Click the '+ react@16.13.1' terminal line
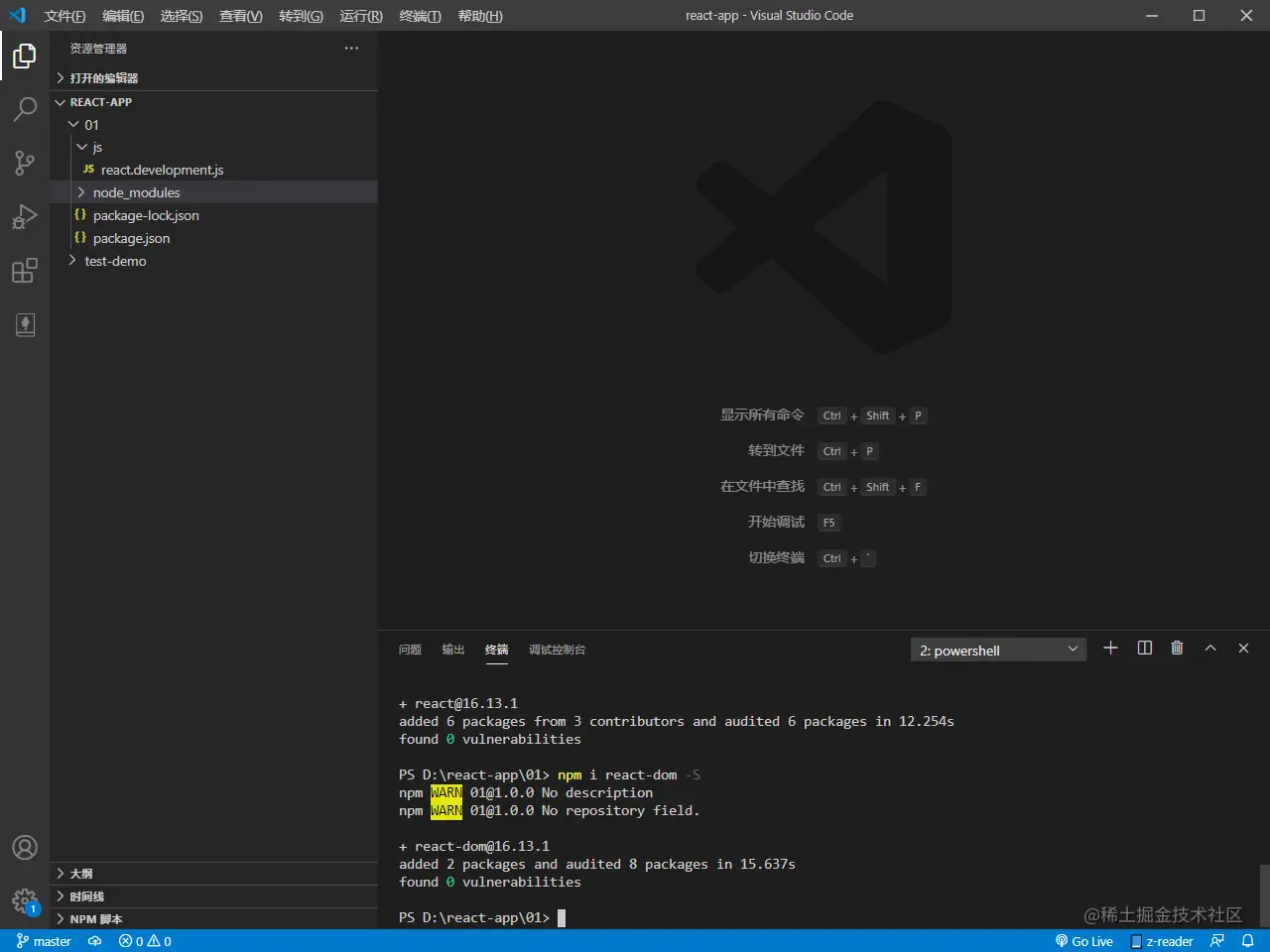This screenshot has width=1270, height=952. [458, 704]
